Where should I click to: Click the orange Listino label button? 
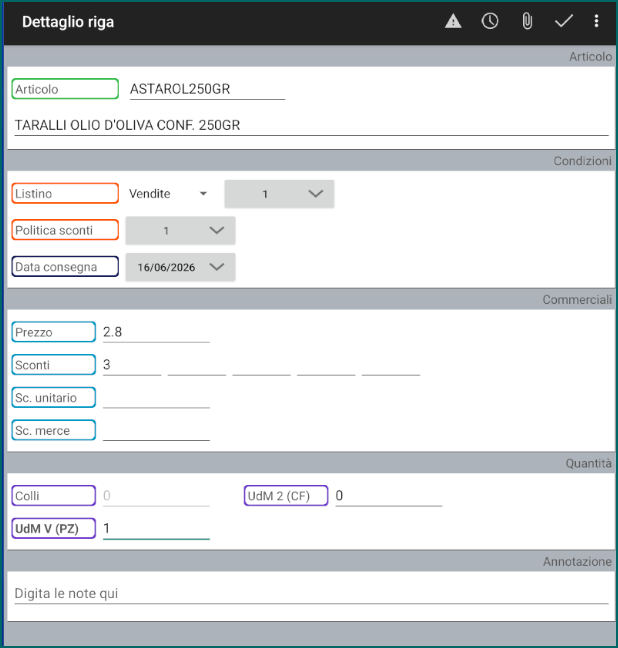65,193
